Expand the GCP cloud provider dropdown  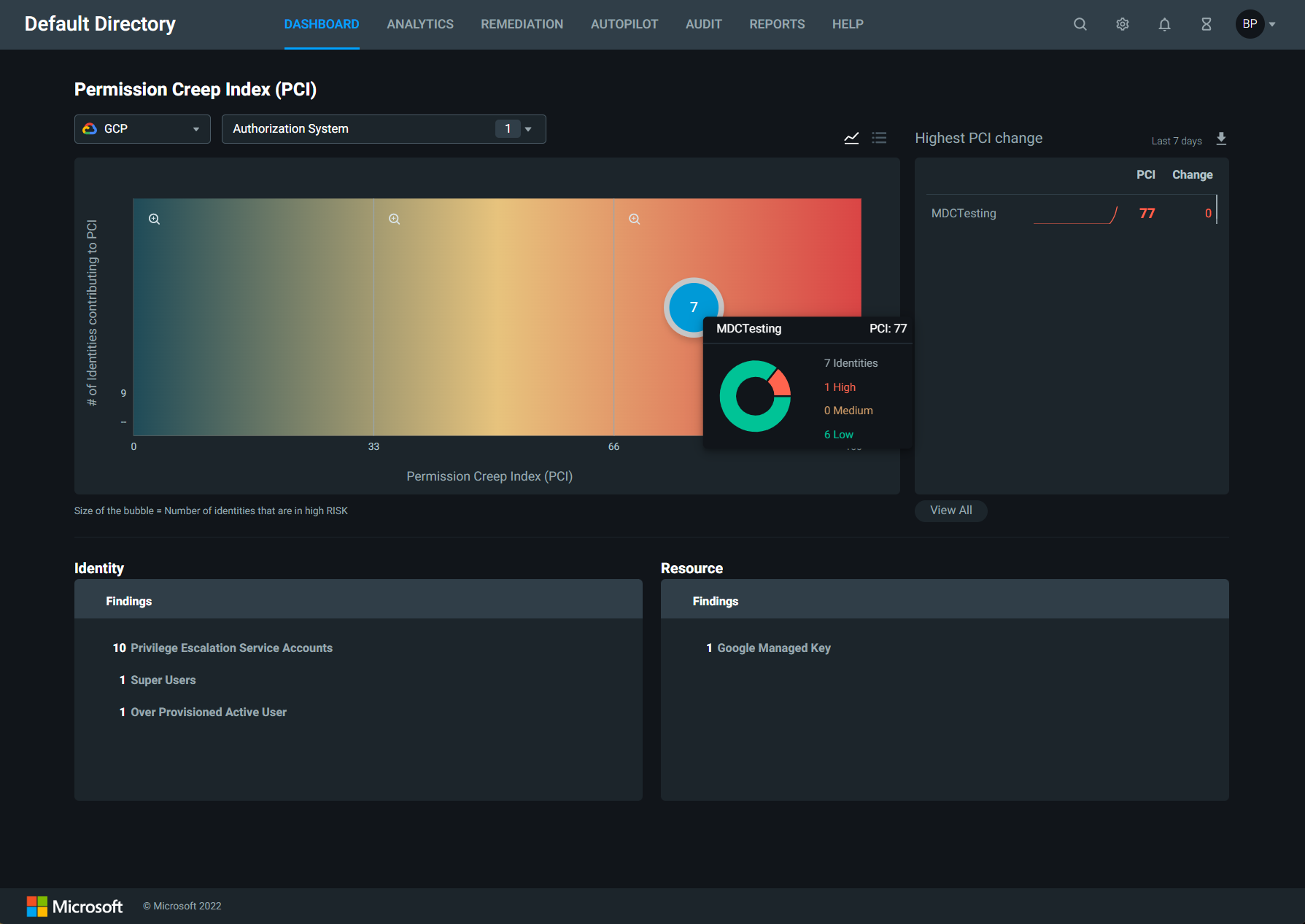pyautogui.click(x=142, y=129)
